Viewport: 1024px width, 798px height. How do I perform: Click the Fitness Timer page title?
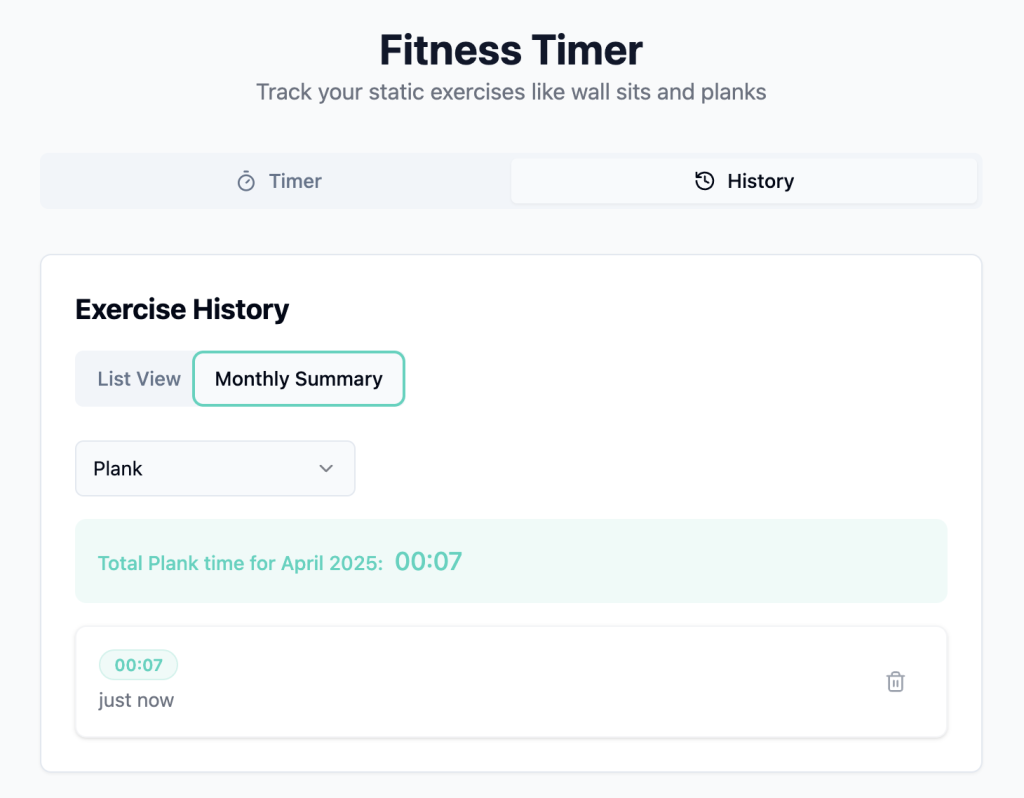coord(511,50)
